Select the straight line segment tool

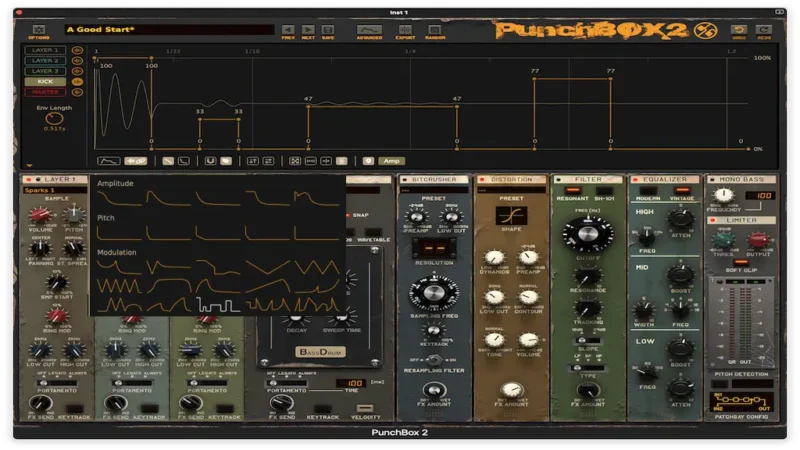(x=168, y=161)
